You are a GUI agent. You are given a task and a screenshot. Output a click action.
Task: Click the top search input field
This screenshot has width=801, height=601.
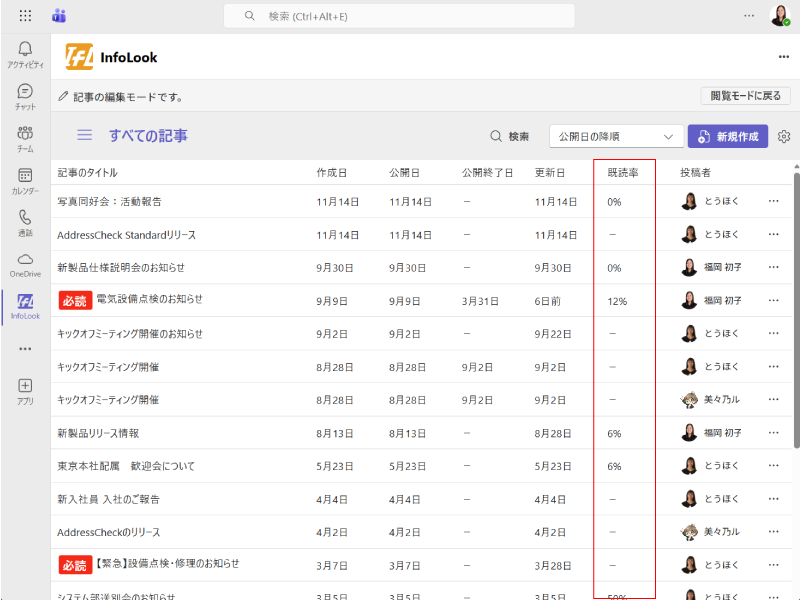pos(400,16)
